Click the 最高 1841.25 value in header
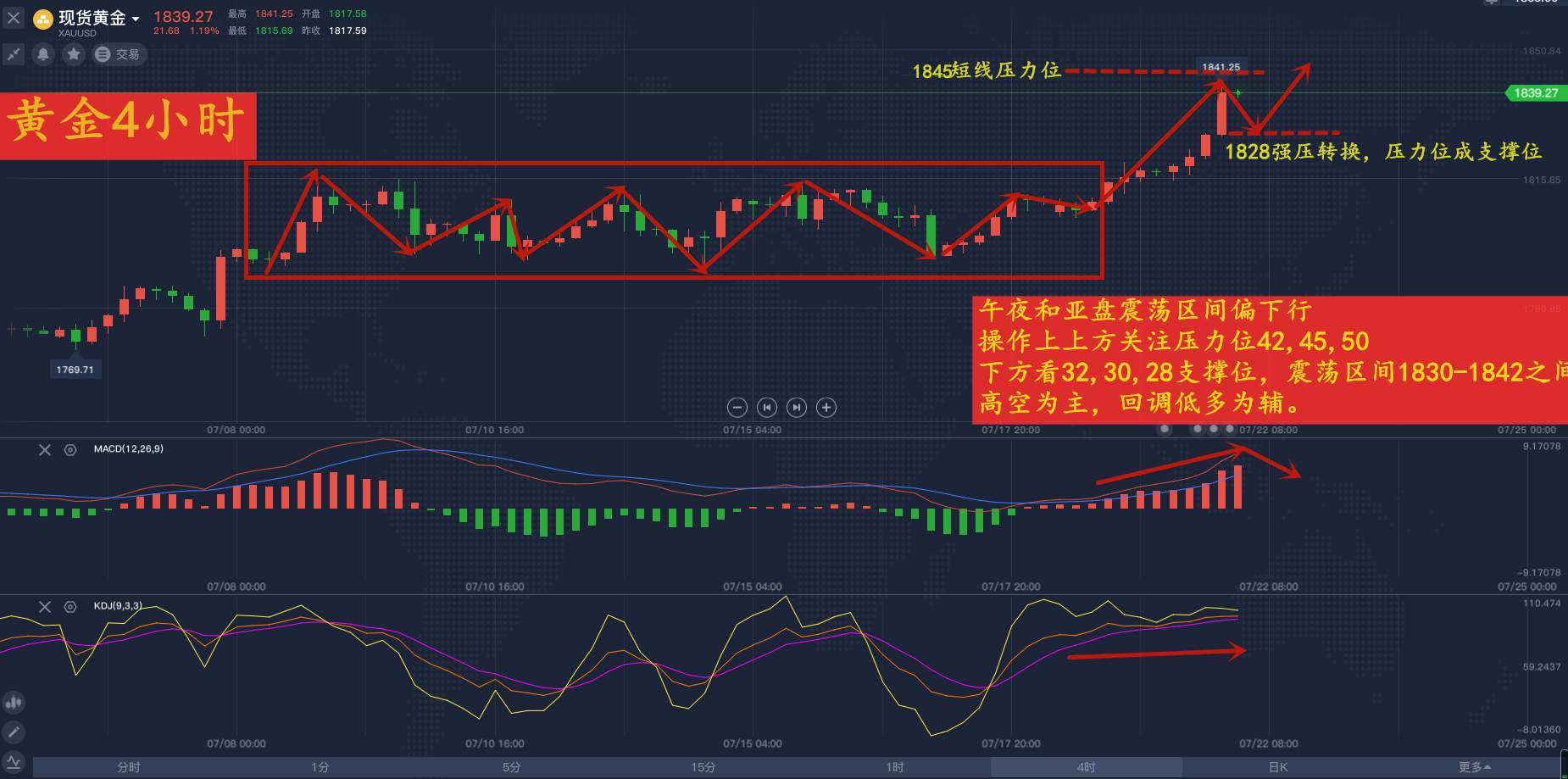The image size is (1568, 779). tap(274, 14)
